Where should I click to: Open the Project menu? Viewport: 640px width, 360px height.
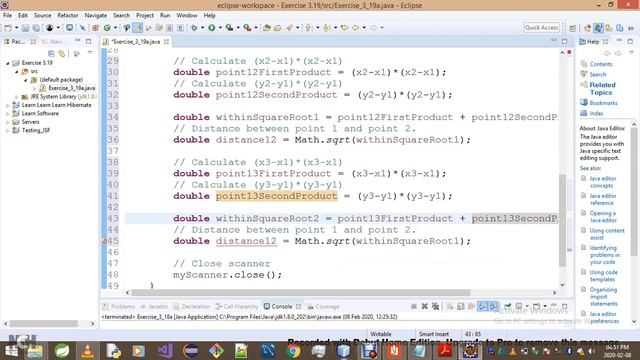point(145,15)
